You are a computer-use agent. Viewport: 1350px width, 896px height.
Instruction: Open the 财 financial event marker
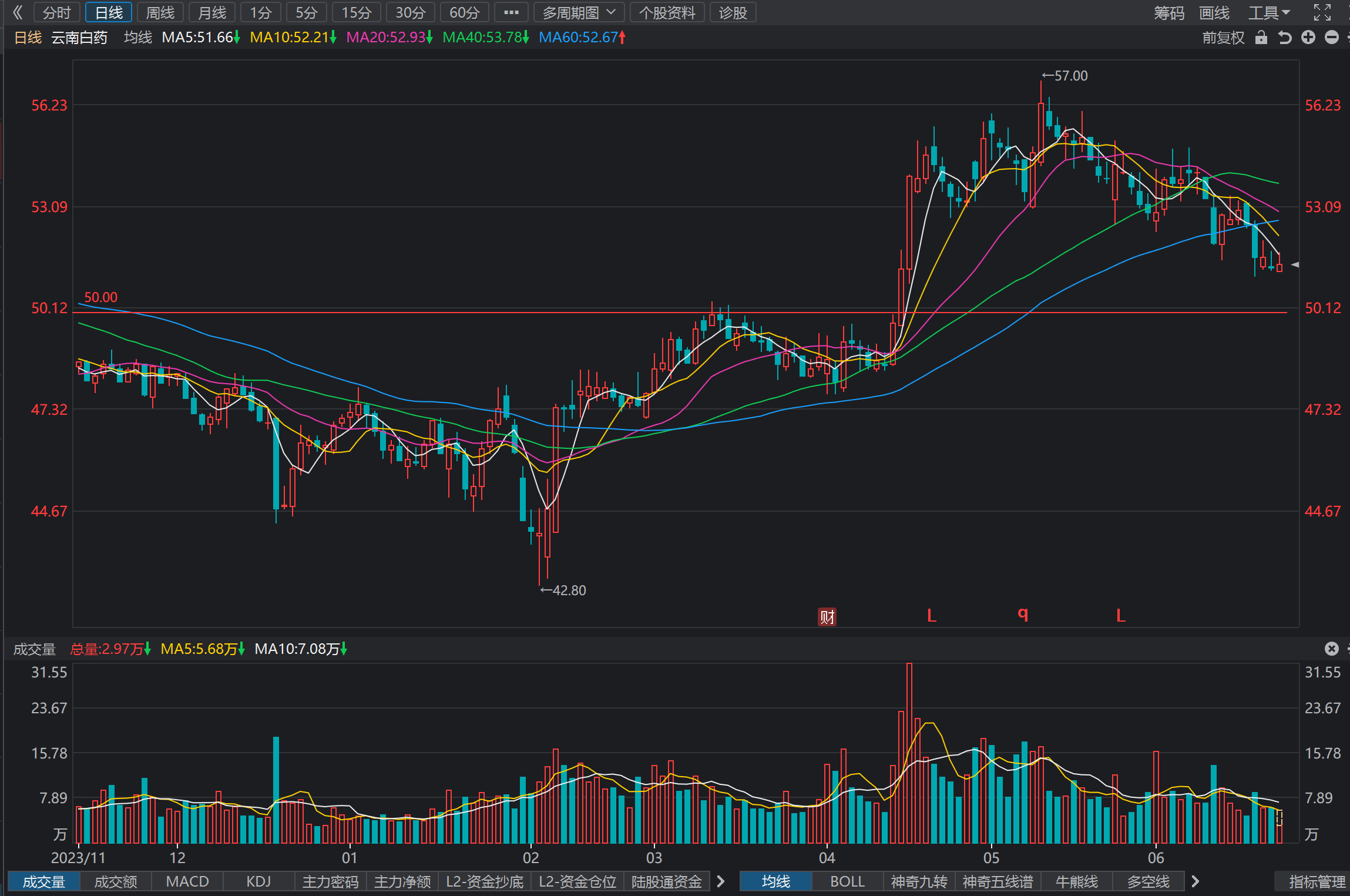(x=827, y=617)
